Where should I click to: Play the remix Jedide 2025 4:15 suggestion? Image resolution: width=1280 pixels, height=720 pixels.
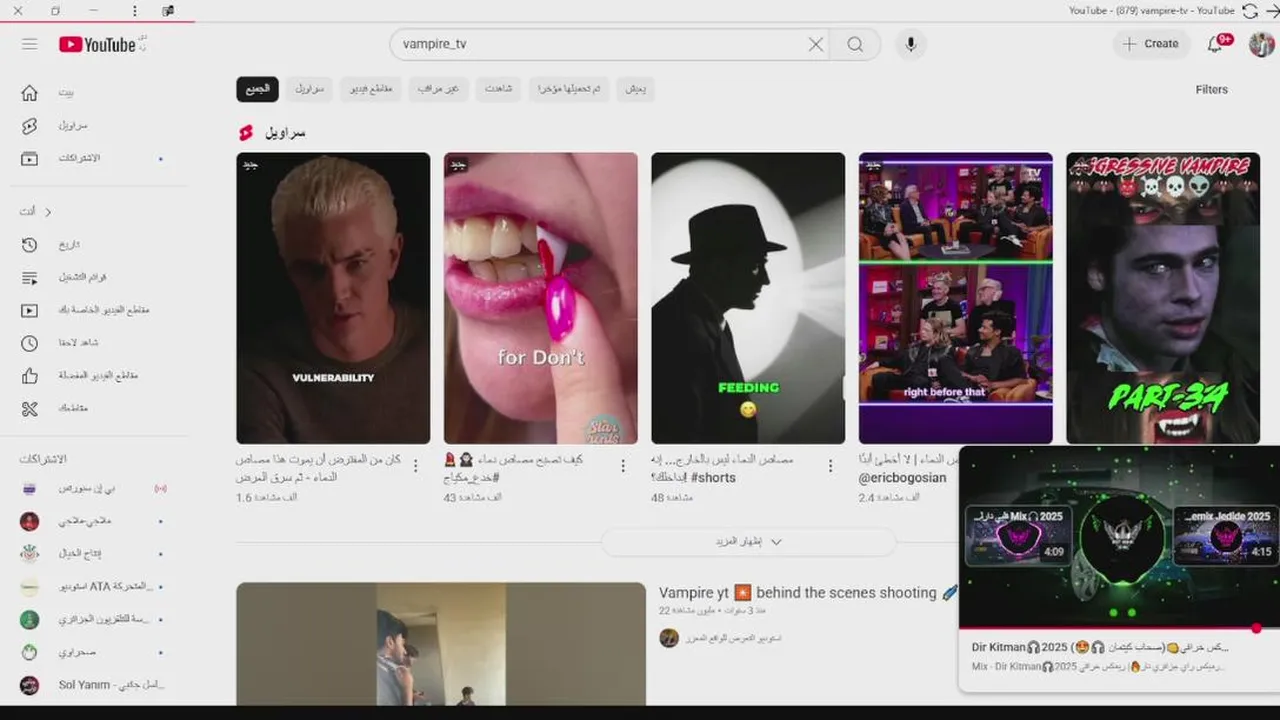[x=1226, y=536]
